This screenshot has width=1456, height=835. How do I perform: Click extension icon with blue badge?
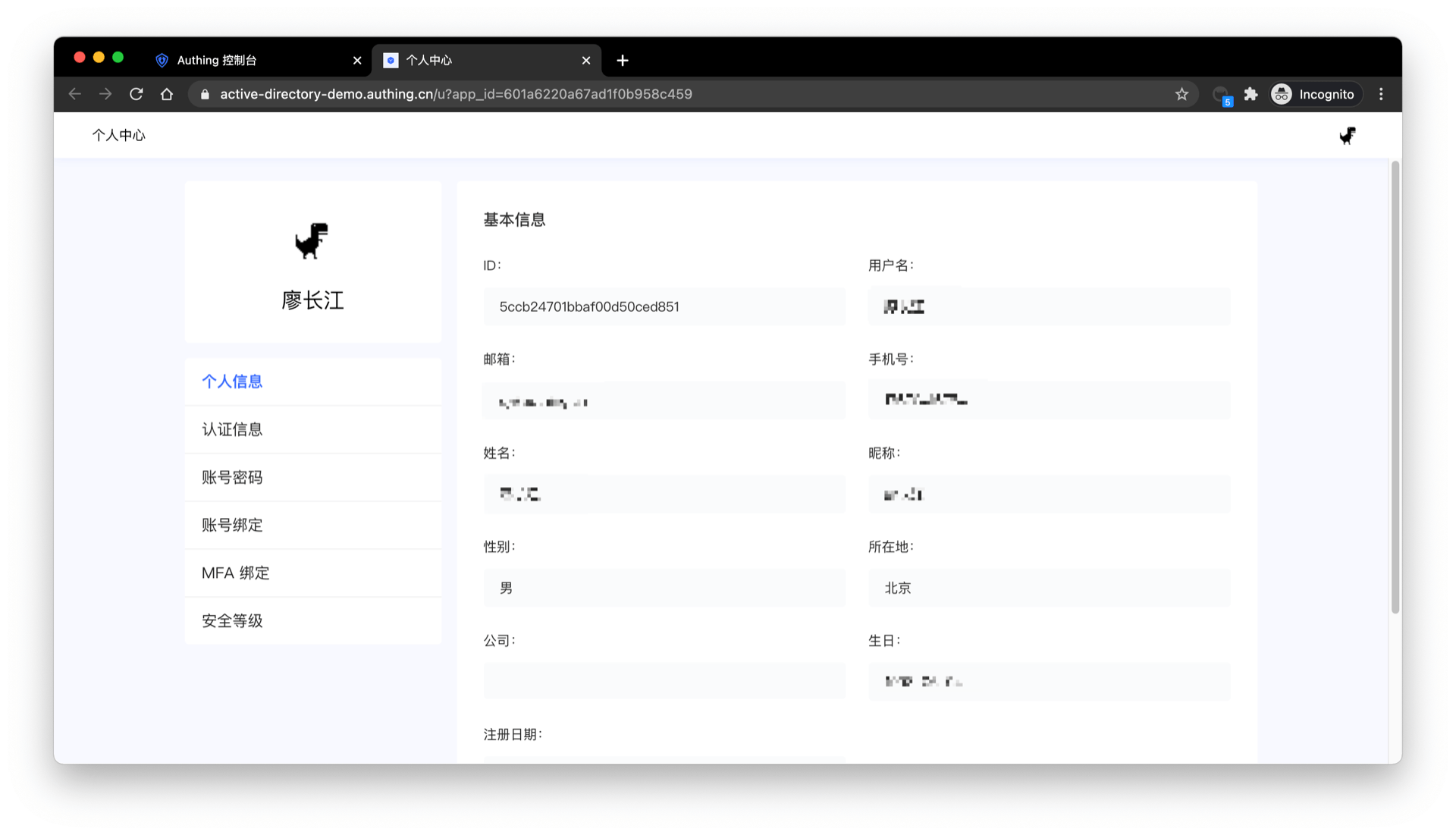pyautogui.click(x=1221, y=95)
